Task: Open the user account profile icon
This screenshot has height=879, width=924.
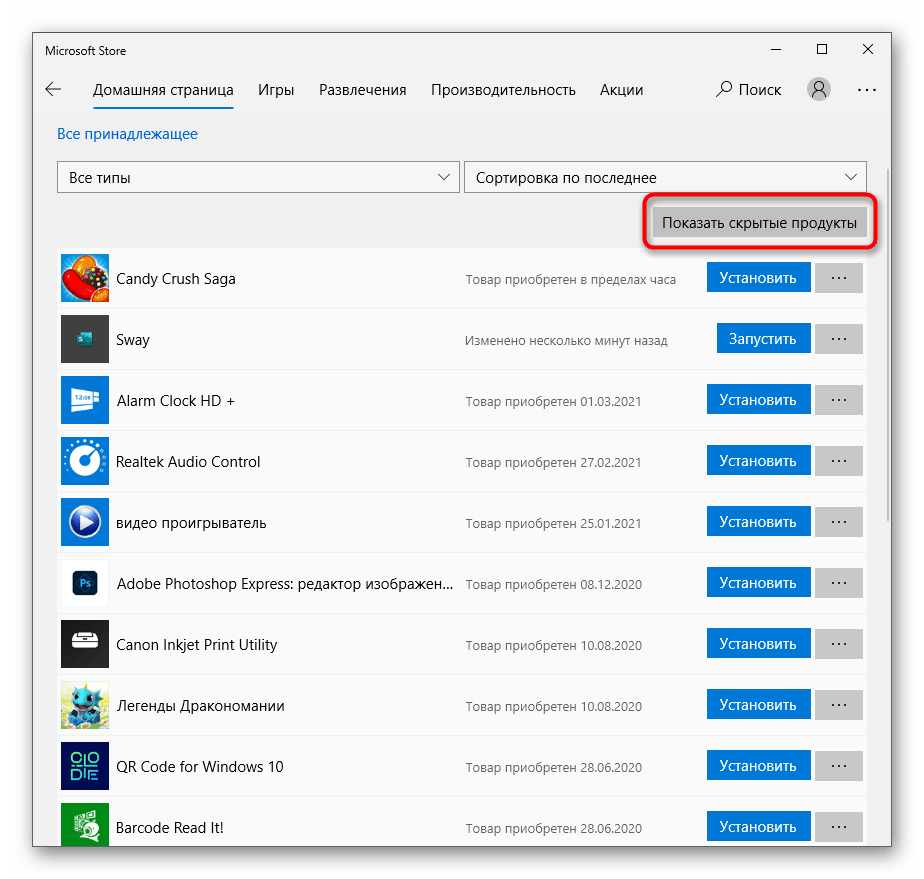Action: [819, 89]
